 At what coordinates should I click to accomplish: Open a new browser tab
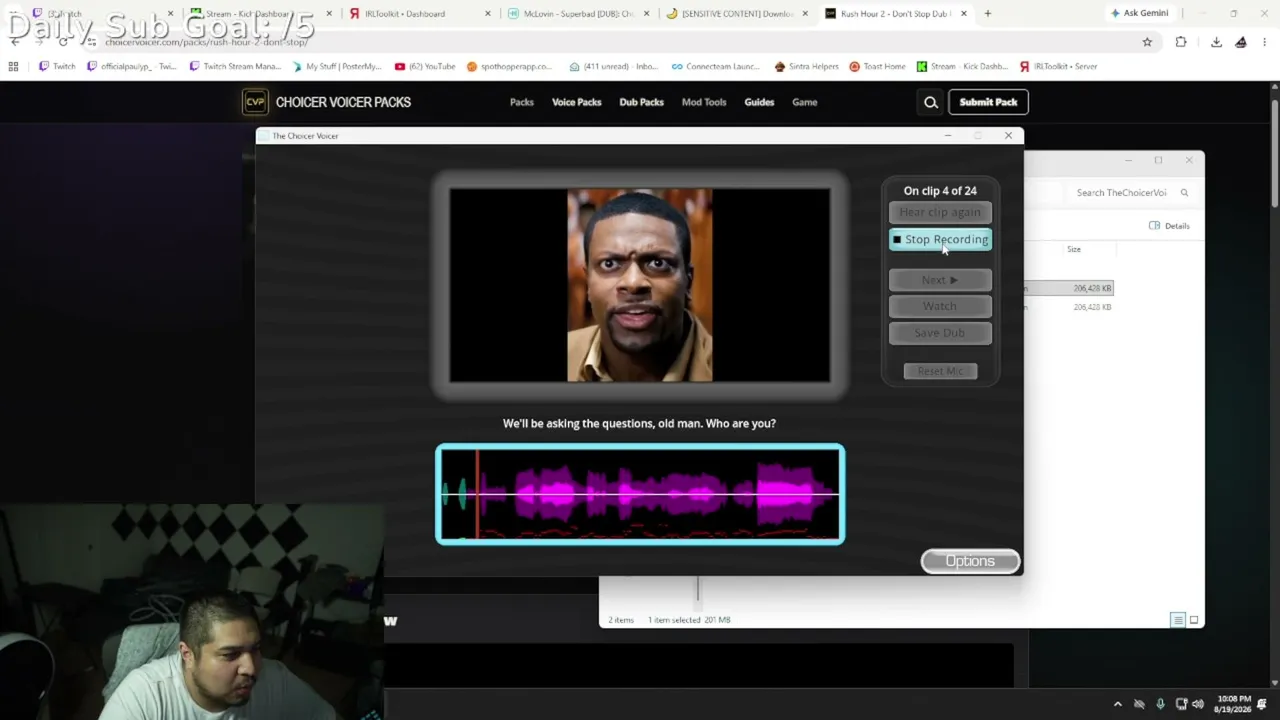[x=988, y=14]
